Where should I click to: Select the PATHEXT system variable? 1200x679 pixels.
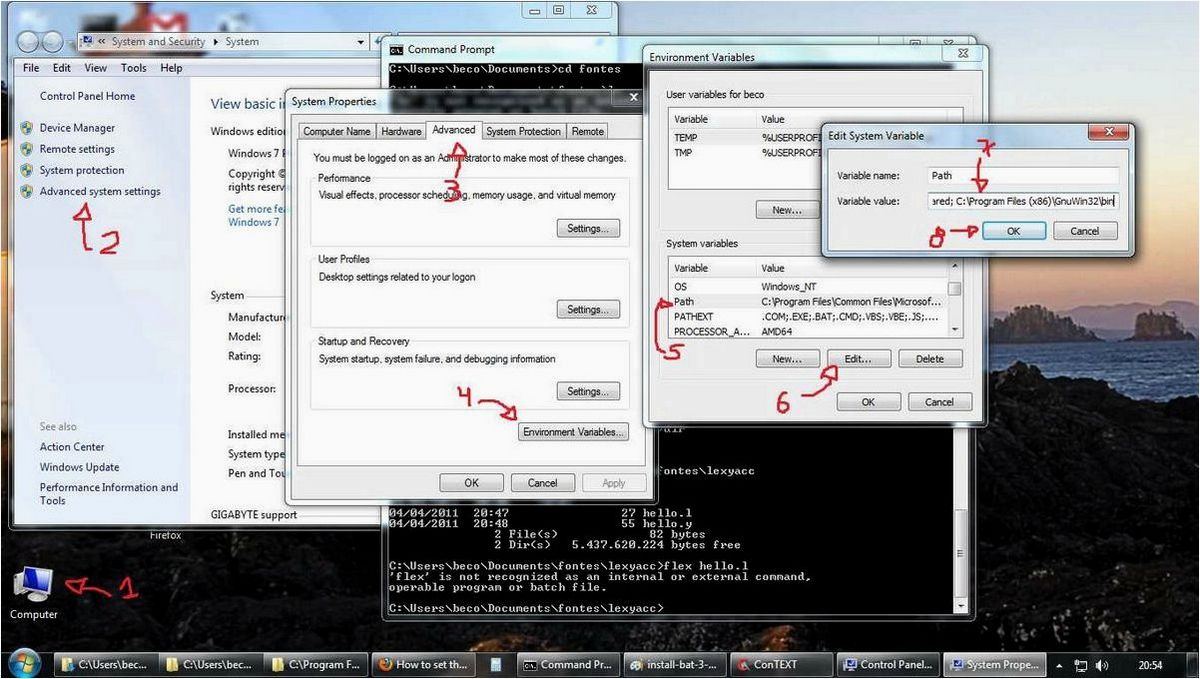coord(808,316)
